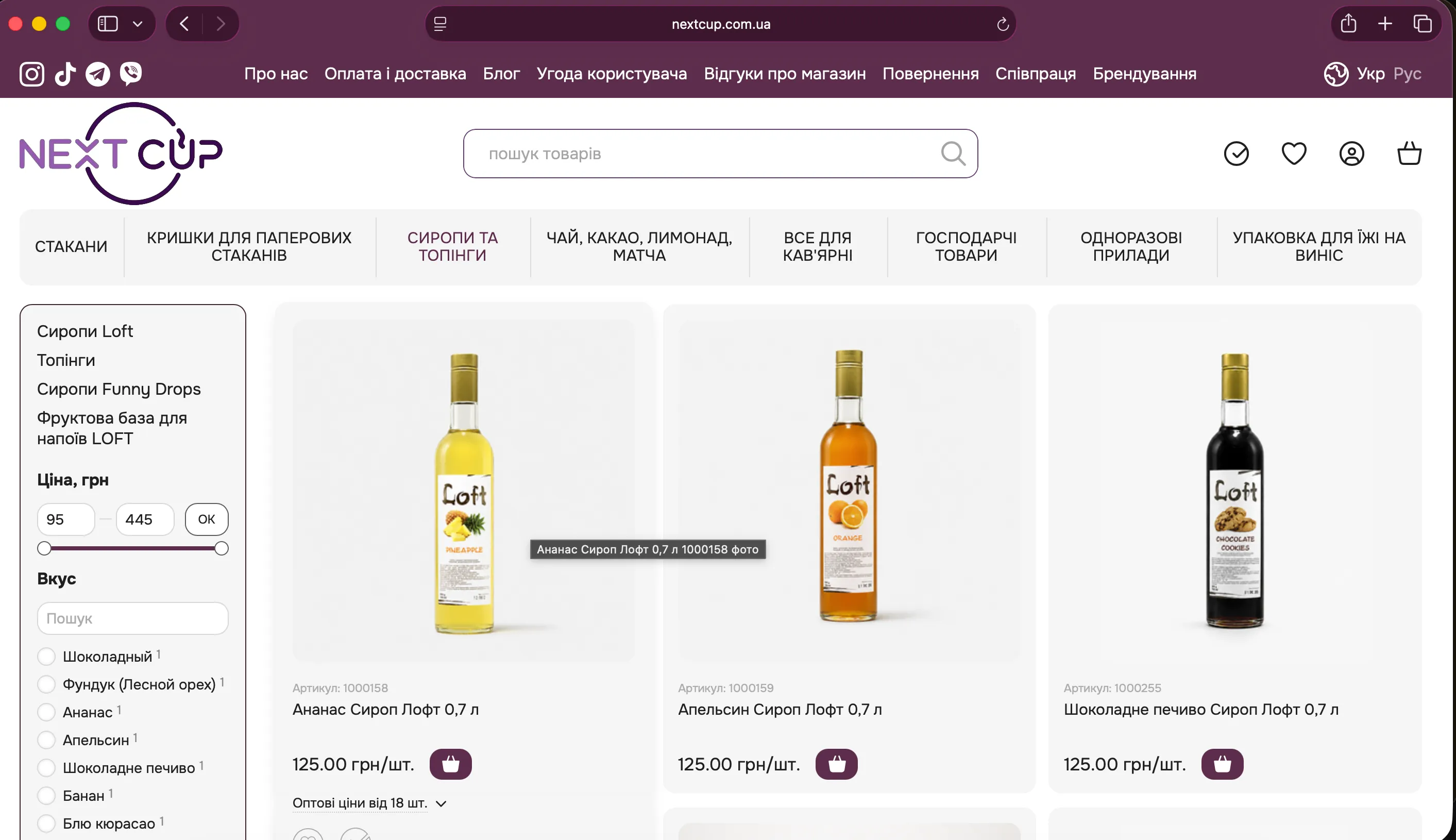Toggle the Safari sidebar button
Viewport: 1456px width, 840px height.
[x=108, y=24]
